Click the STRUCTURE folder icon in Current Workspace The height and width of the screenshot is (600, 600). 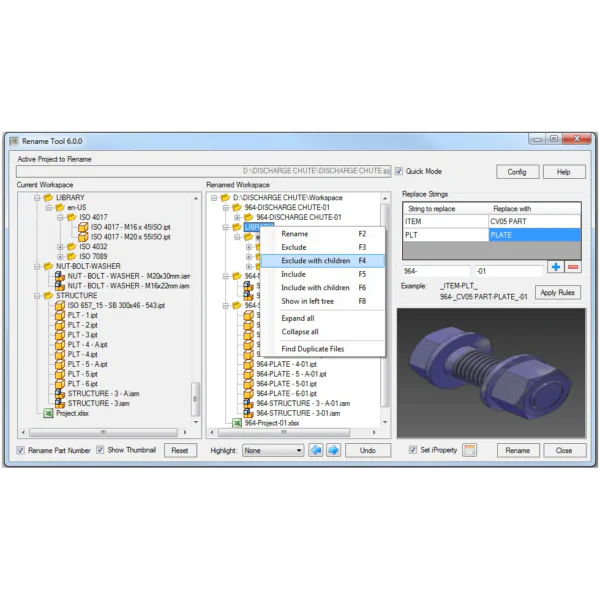(x=48, y=295)
